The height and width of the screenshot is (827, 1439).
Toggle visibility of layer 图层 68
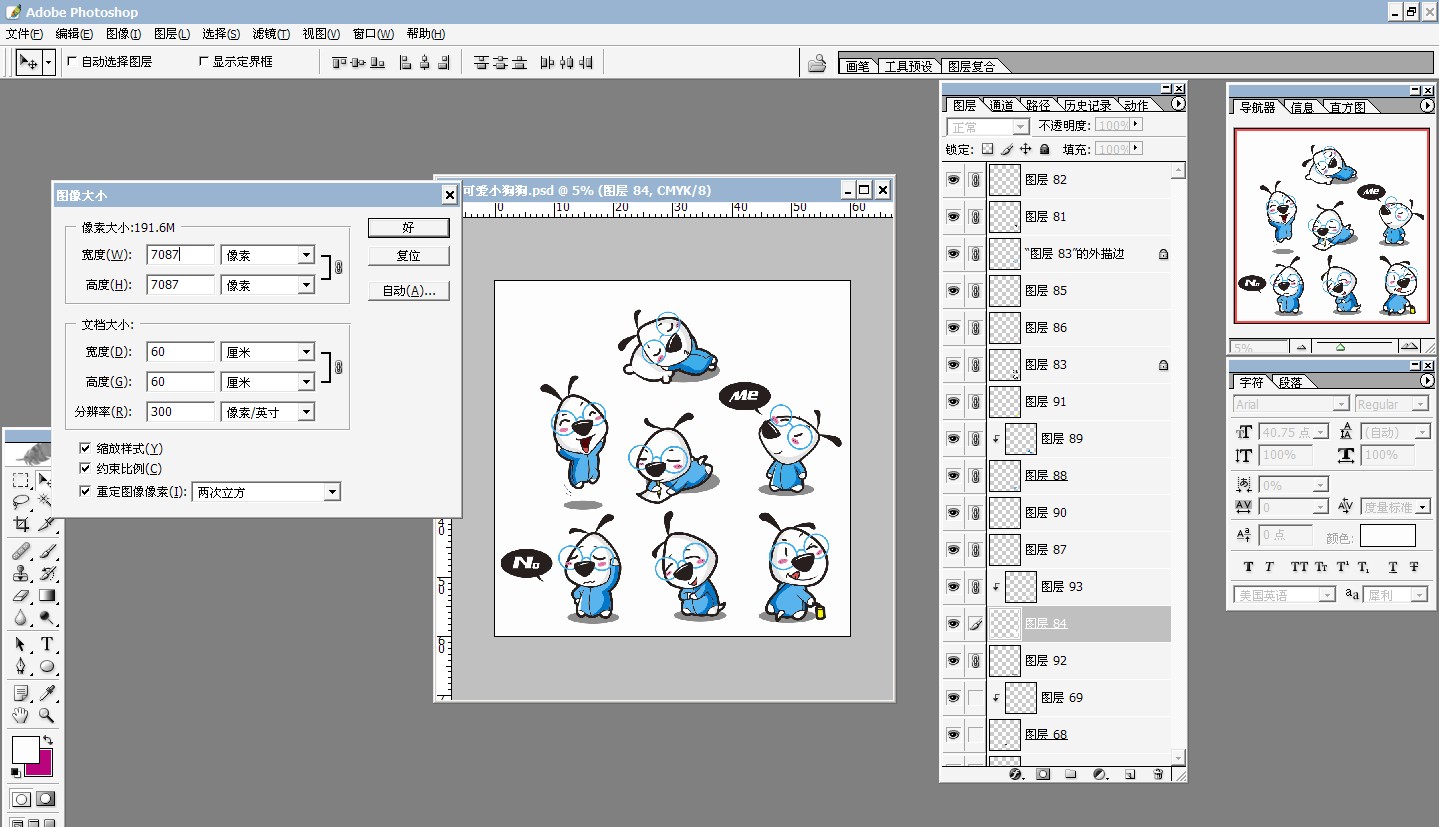[953, 735]
